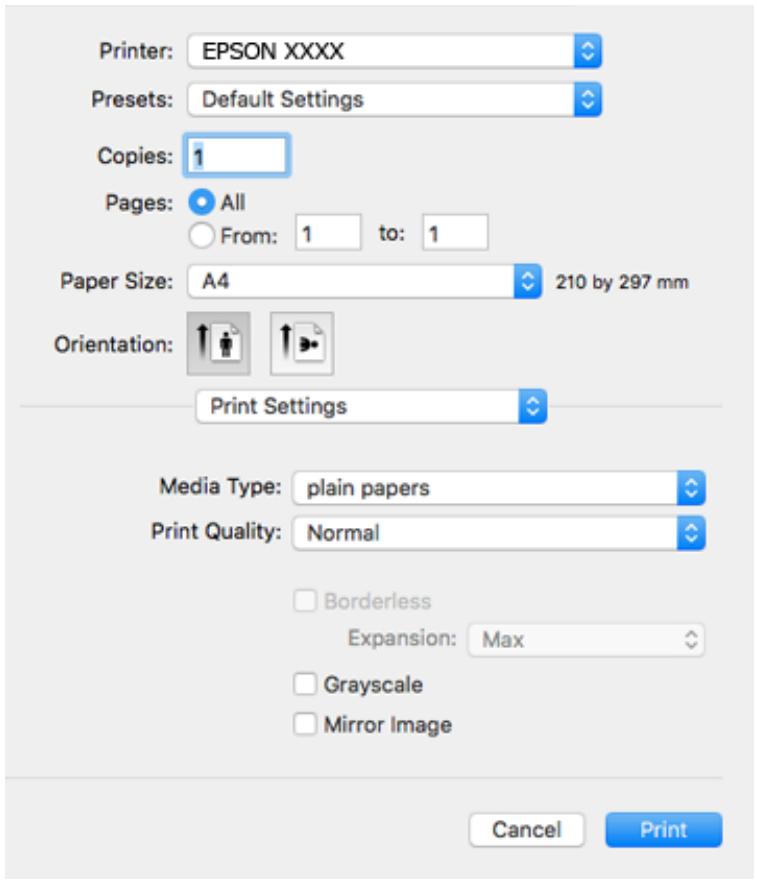Viewport: 757px width, 881px height.
Task: Tick the disabled Borderless checkbox
Action: point(305,601)
